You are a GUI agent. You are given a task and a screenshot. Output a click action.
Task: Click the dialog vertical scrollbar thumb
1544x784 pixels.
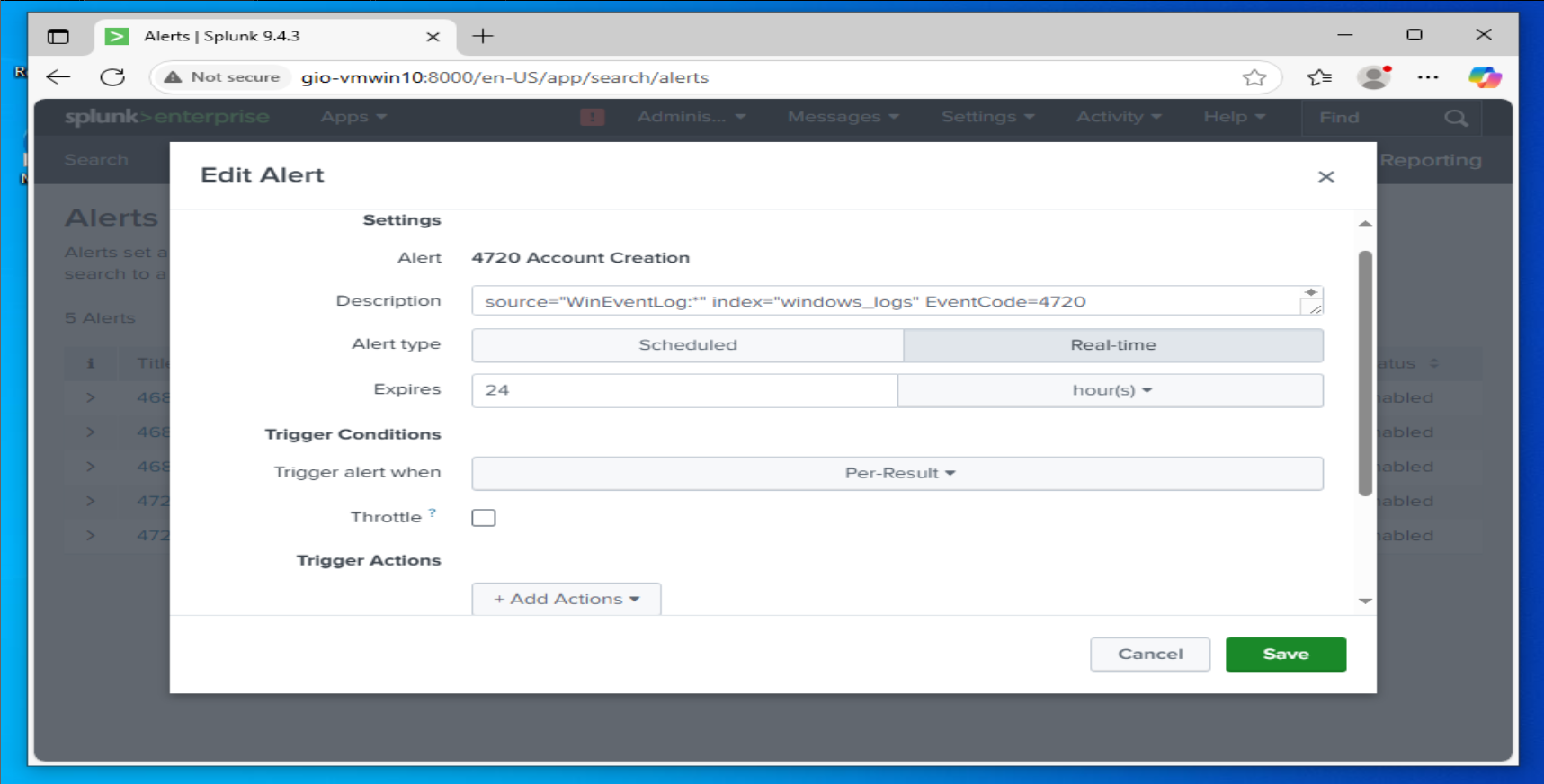pos(1365,373)
